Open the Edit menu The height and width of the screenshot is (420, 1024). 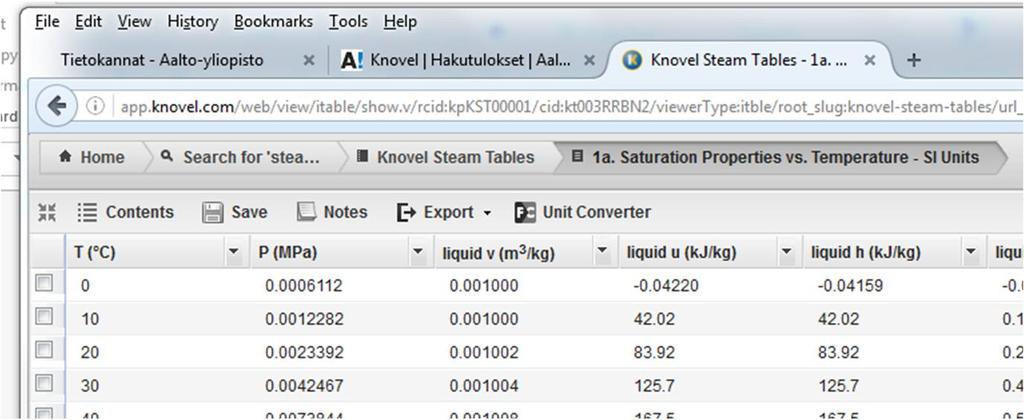(x=88, y=22)
